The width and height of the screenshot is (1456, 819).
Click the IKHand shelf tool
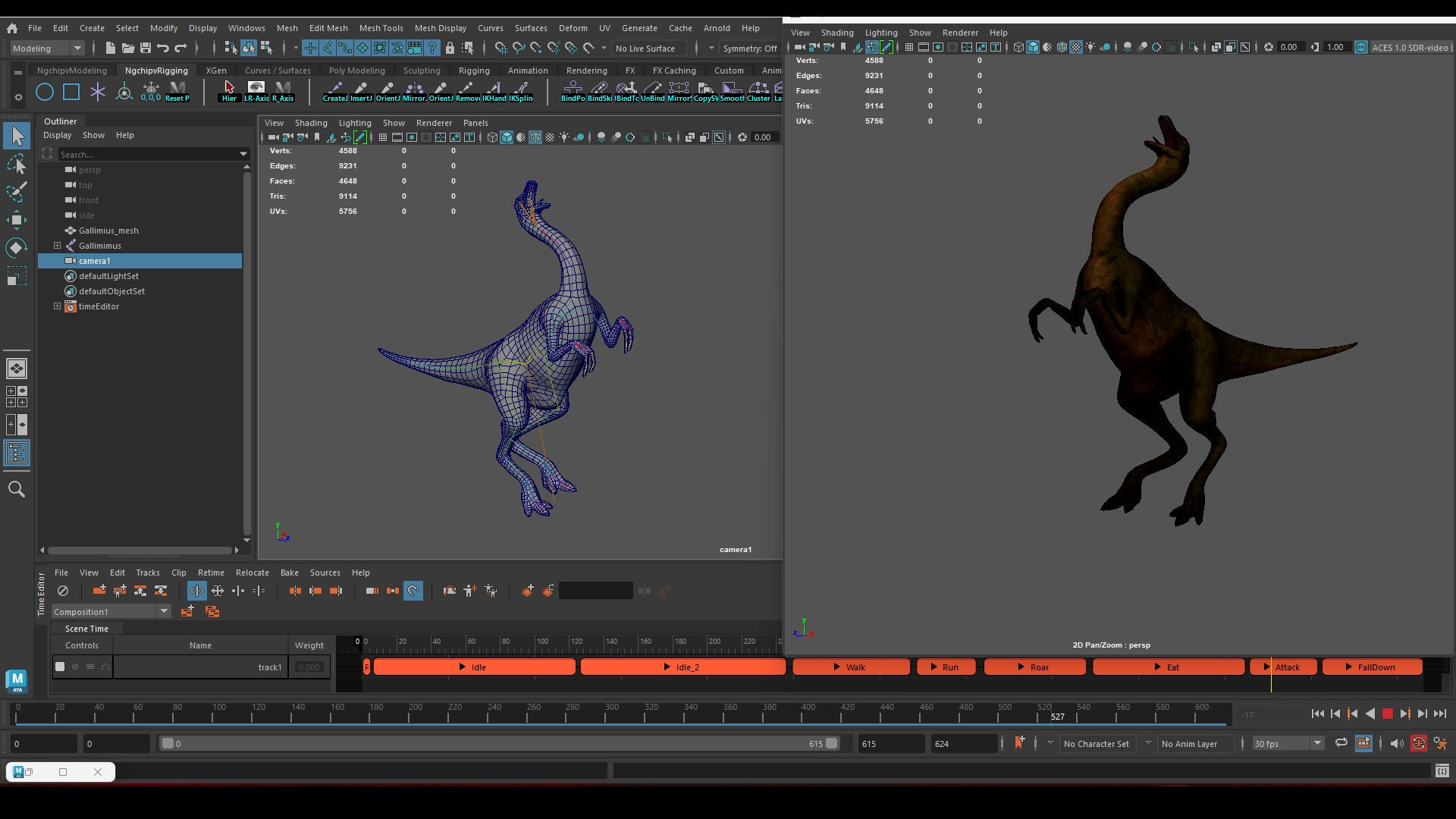[494, 91]
